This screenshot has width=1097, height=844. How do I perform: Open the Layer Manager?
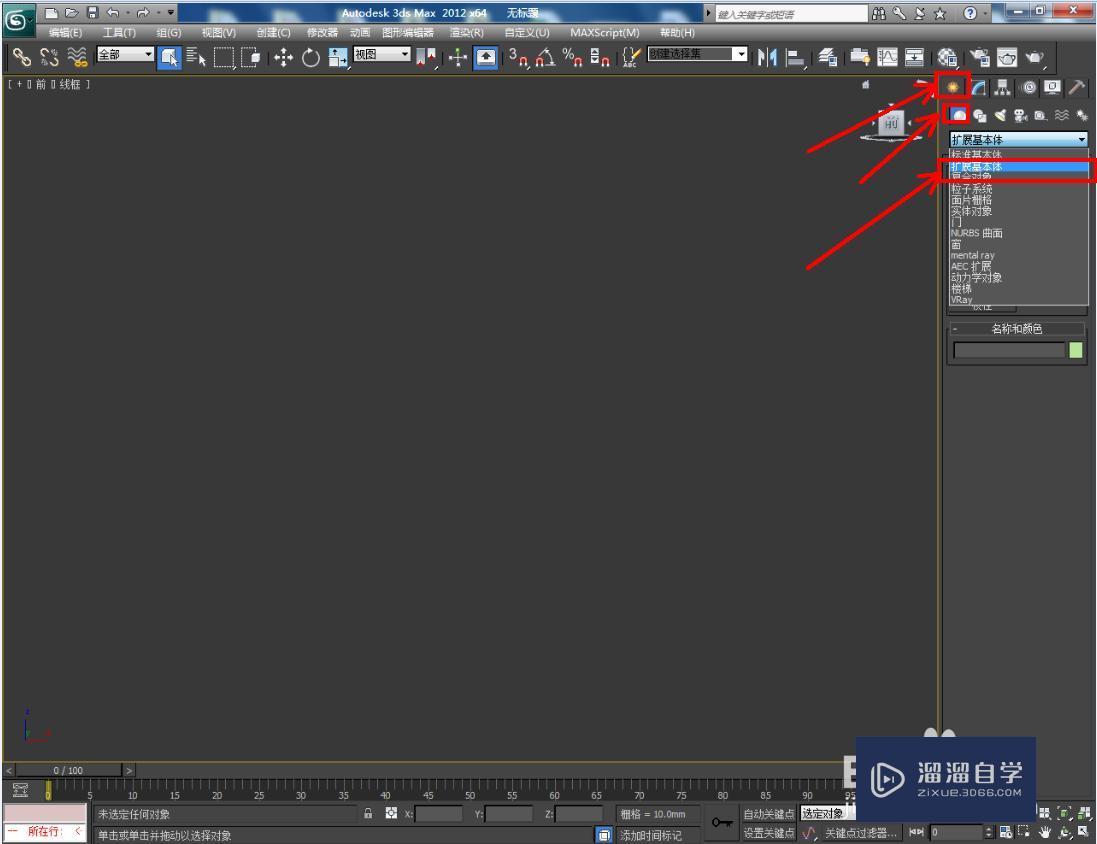(828, 57)
